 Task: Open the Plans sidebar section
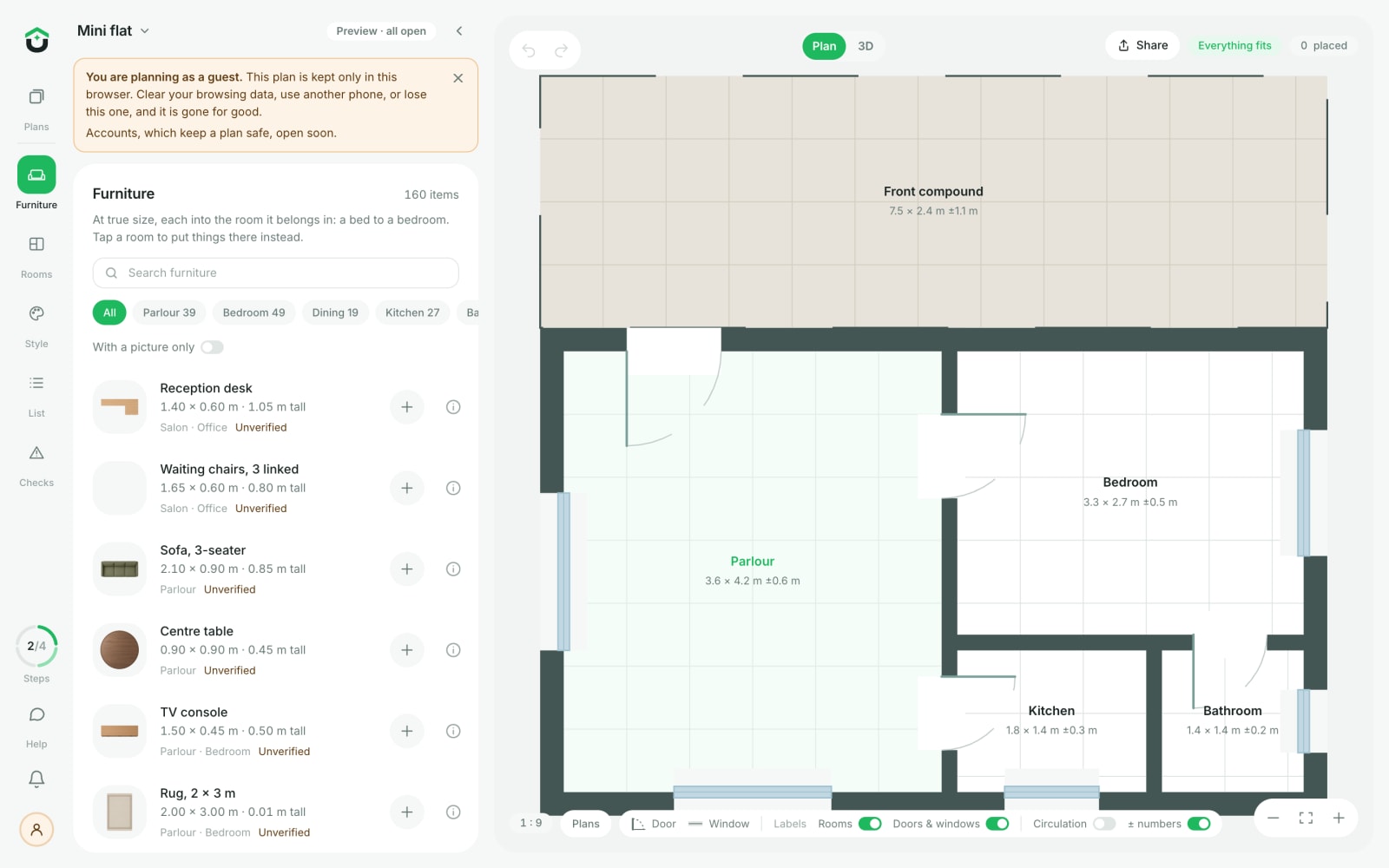click(36, 109)
